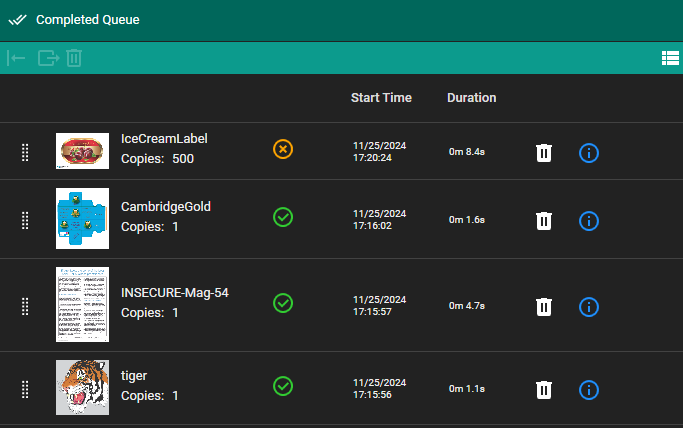Viewport: 683px width, 428px height.
Task: Click the orange cancelled status icon for IceCreamLabel
Action: tap(283, 149)
